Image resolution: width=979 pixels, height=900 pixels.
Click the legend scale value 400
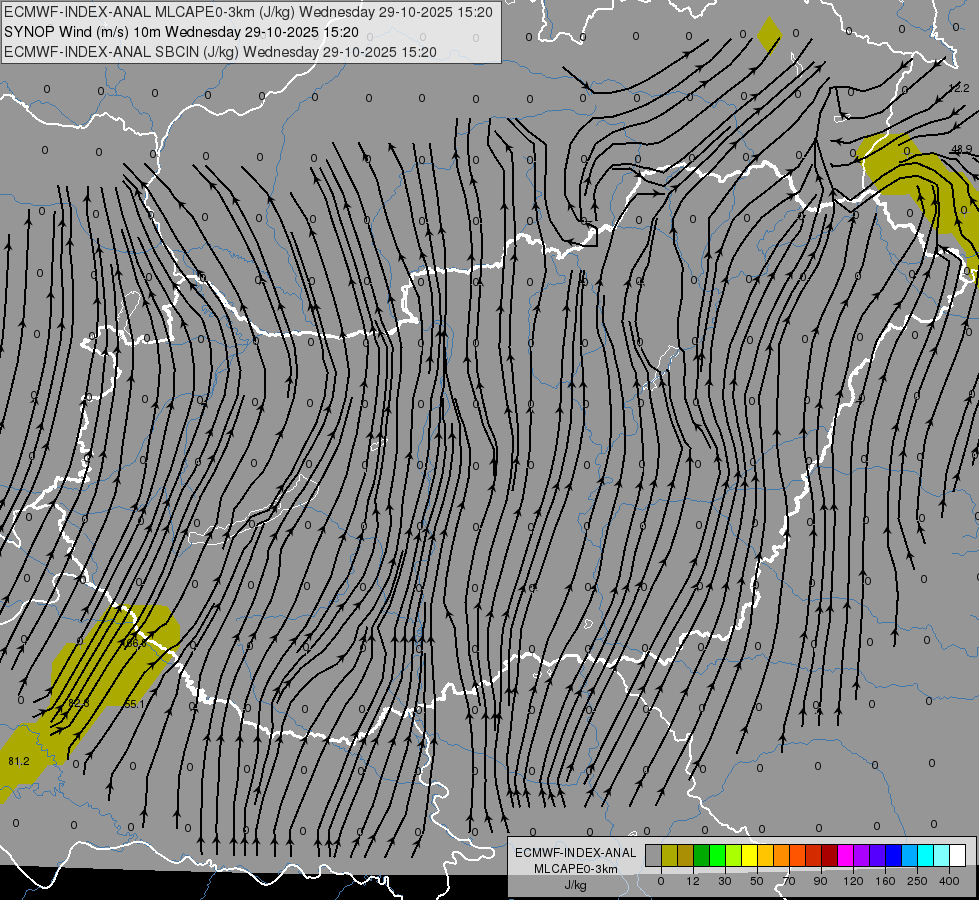[x=949, y=881]
